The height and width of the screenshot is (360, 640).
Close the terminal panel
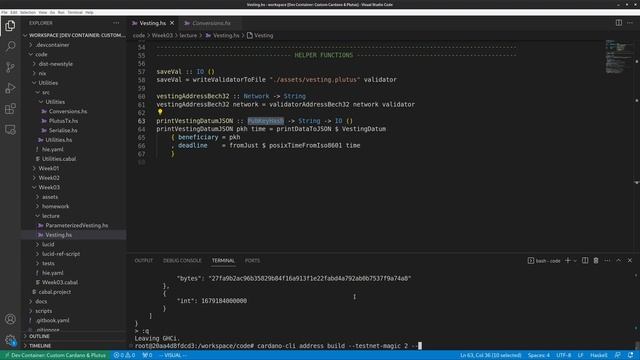(x=630, y=260)
